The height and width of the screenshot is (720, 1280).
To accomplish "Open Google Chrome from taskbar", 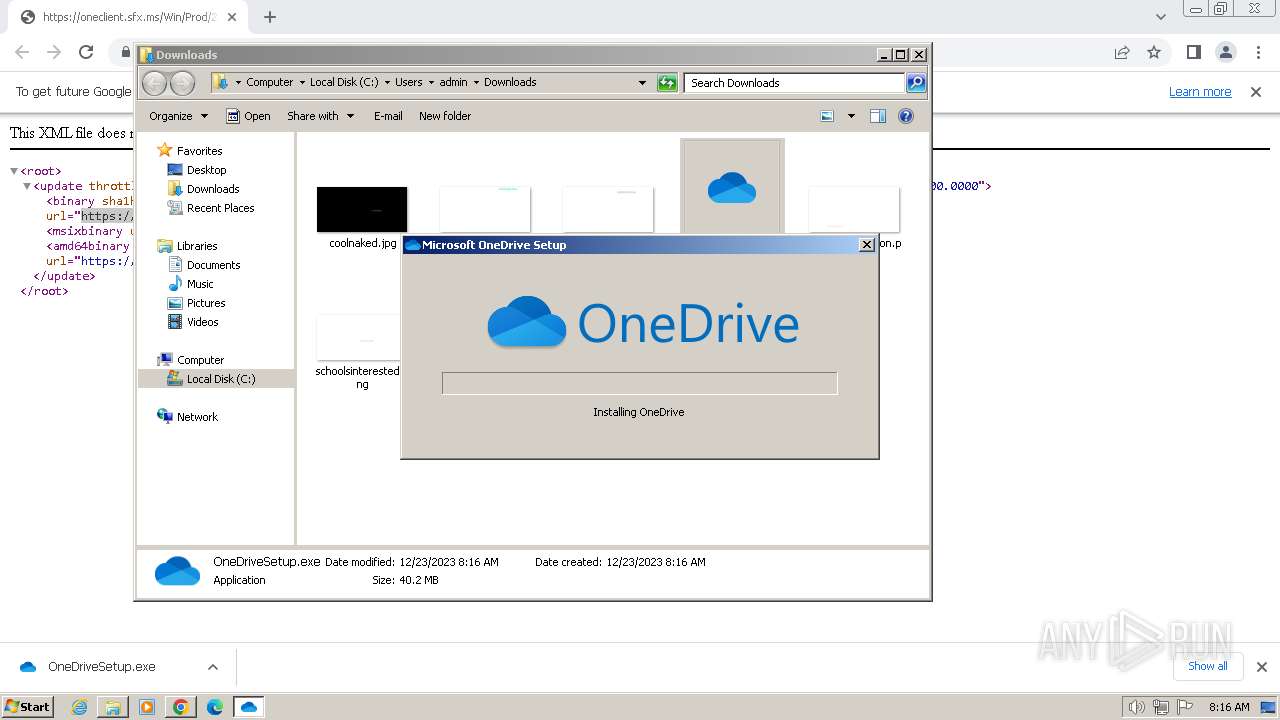I will (x=181, y=707).
